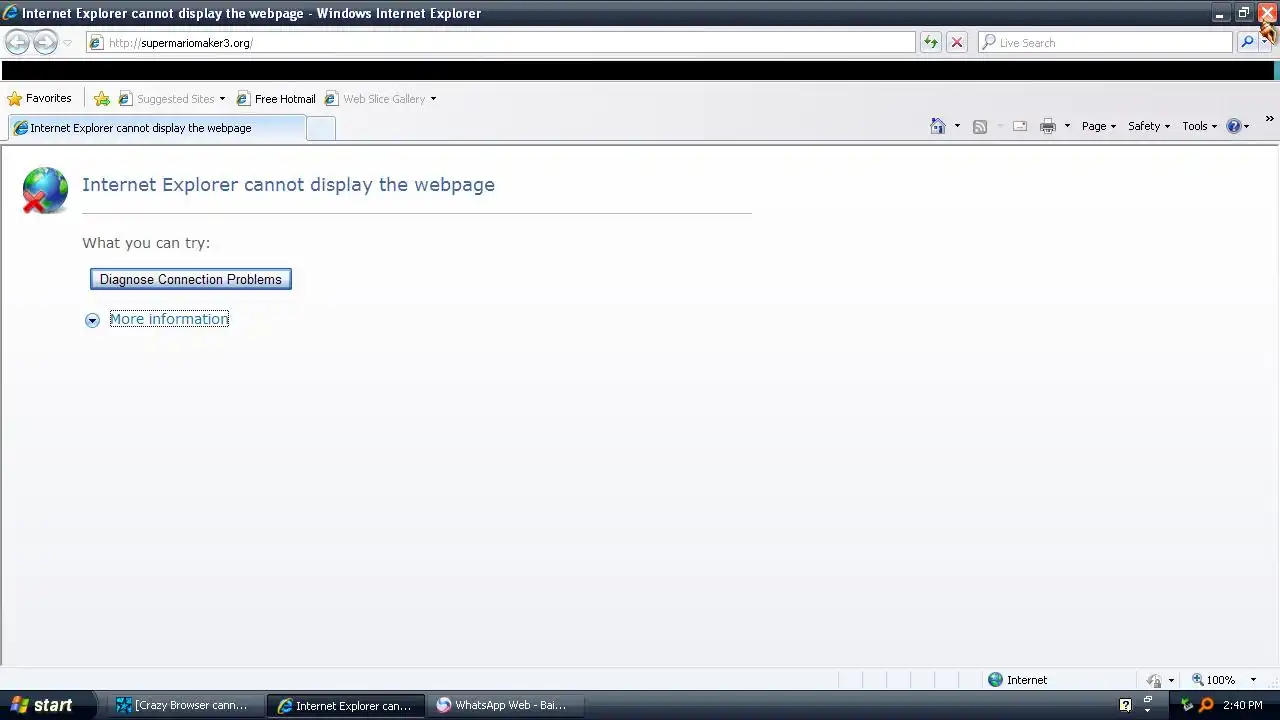The height and width of the screenshot is (720, 1280).
Task: Expand More information arrow icon
Action: (x=92, y=320)
